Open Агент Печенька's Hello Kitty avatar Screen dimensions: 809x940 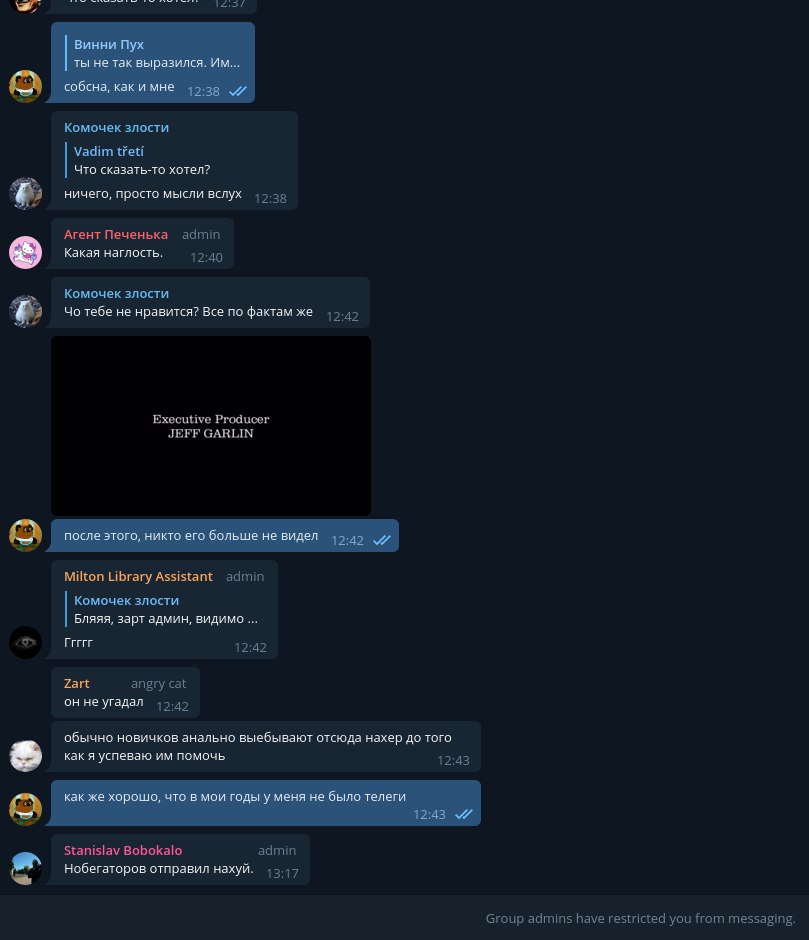tap(25, 252)
